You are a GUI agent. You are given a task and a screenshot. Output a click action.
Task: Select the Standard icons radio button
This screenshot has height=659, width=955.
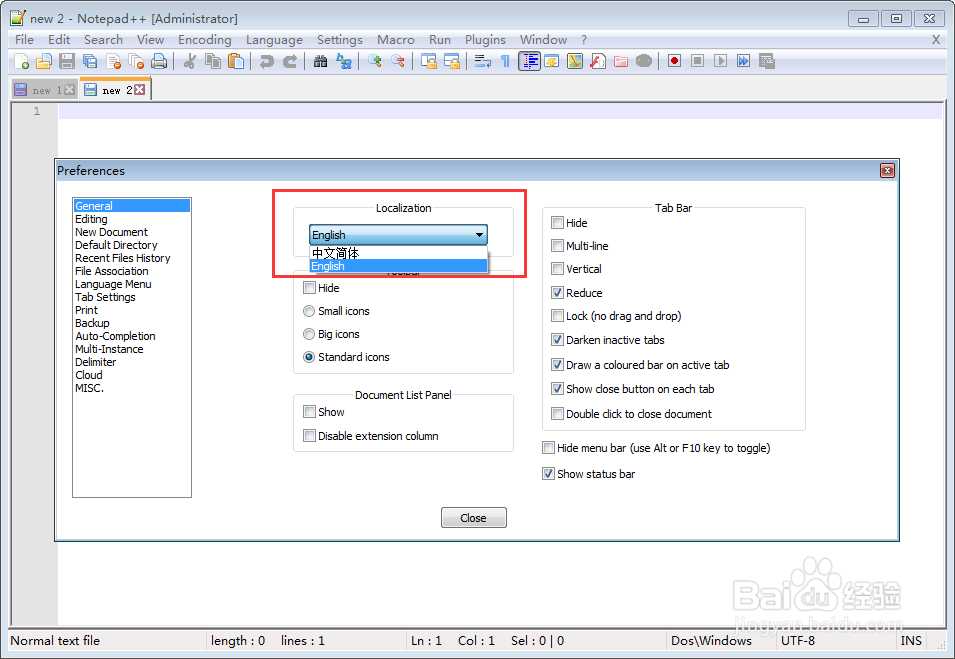(309, 357)
